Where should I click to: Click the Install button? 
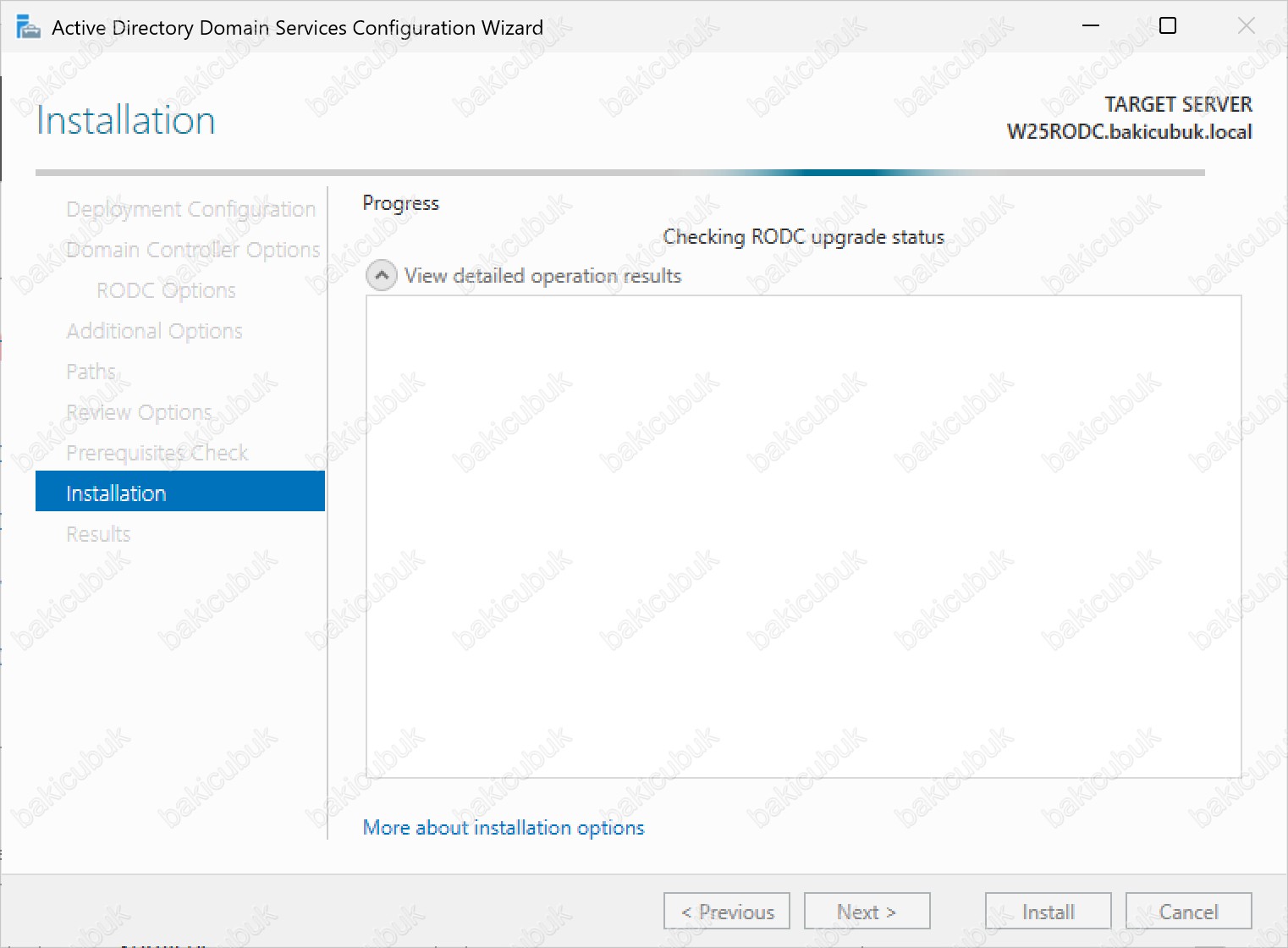click(x=1049, y=912)
